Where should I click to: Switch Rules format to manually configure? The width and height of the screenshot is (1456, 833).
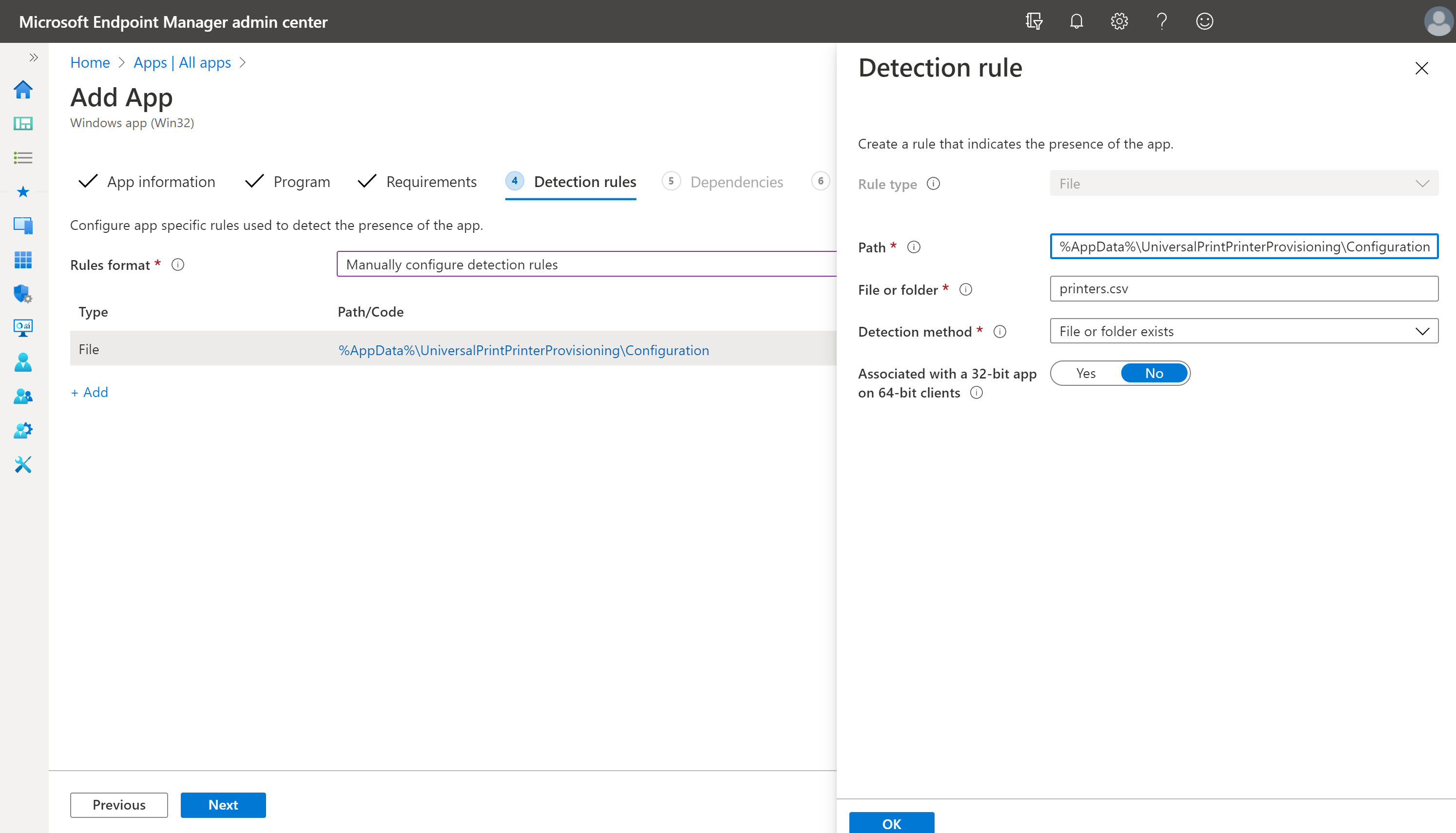[591, 264]
